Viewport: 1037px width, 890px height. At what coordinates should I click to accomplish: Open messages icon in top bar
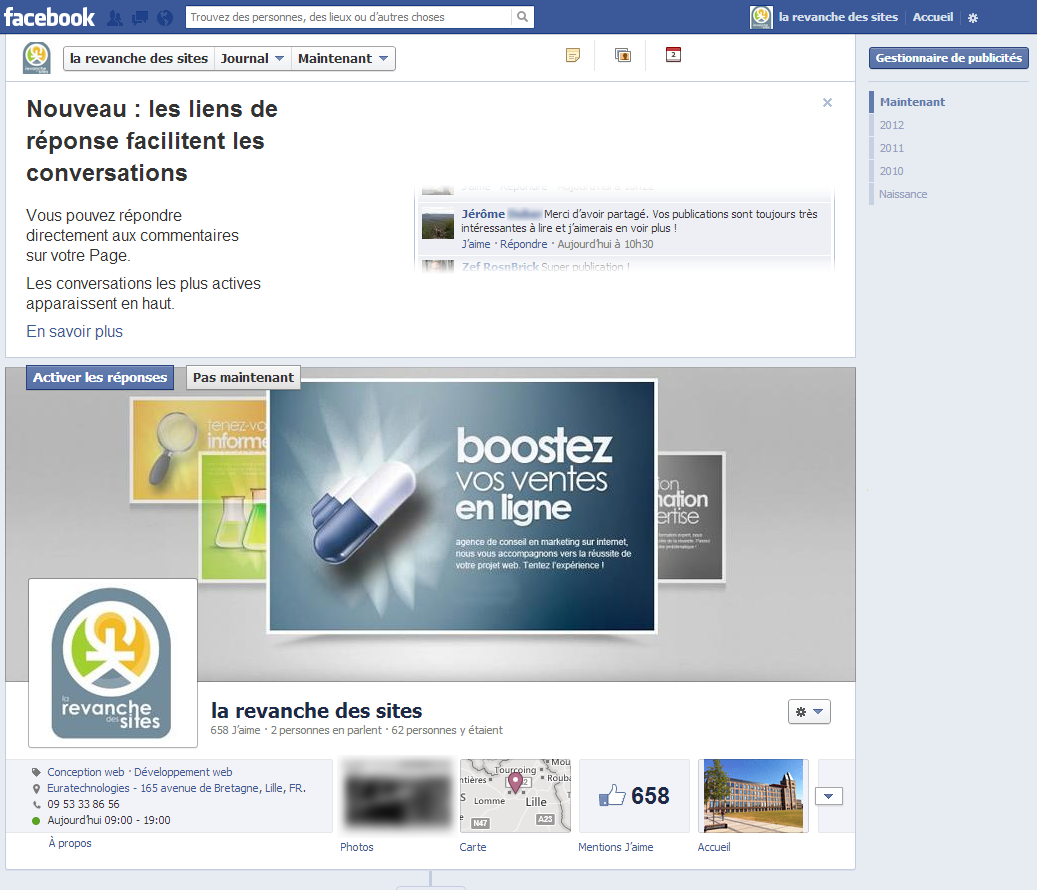click(x=140, y=18)
